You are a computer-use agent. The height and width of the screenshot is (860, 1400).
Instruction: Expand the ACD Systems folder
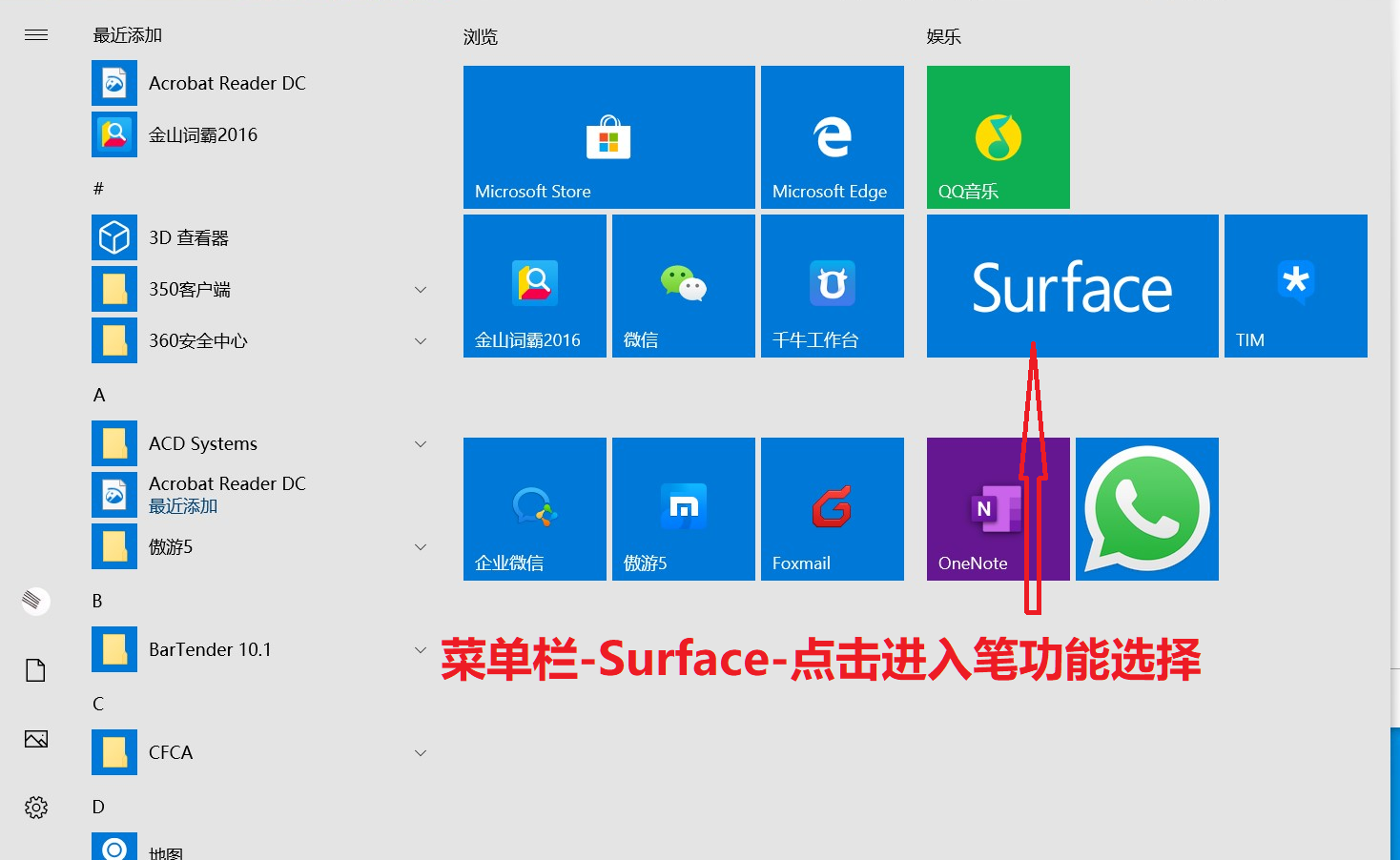pyautogui.click(x=421, y=443)
